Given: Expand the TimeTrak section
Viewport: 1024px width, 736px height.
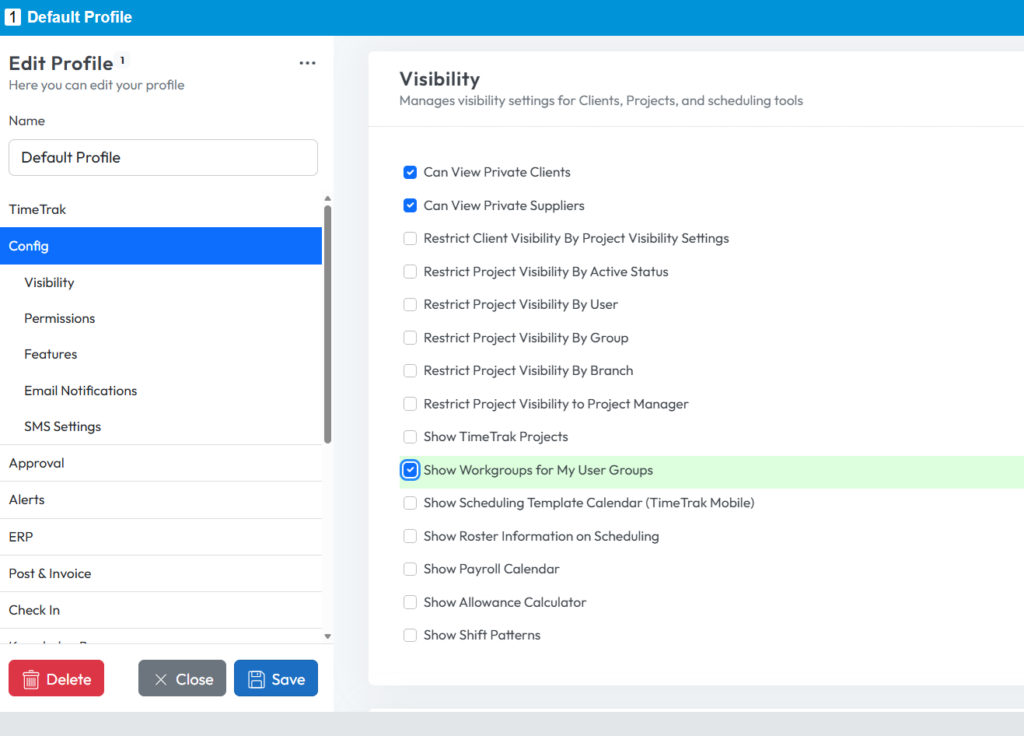Looking at the screenshot, I should [38, 209].
